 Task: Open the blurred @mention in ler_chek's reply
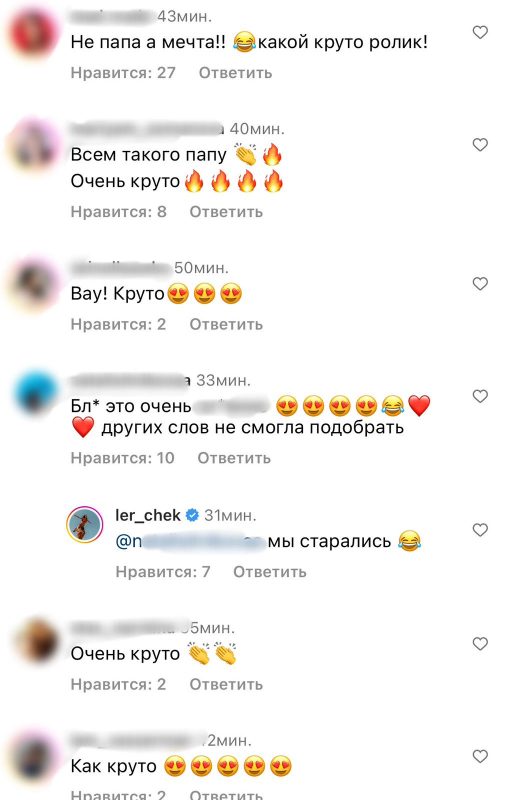click(192, 542)
